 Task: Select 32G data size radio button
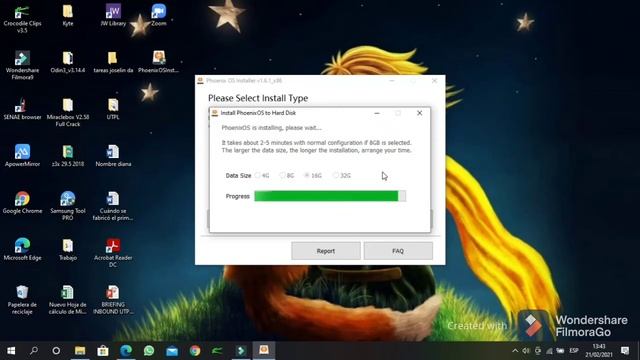336,176
